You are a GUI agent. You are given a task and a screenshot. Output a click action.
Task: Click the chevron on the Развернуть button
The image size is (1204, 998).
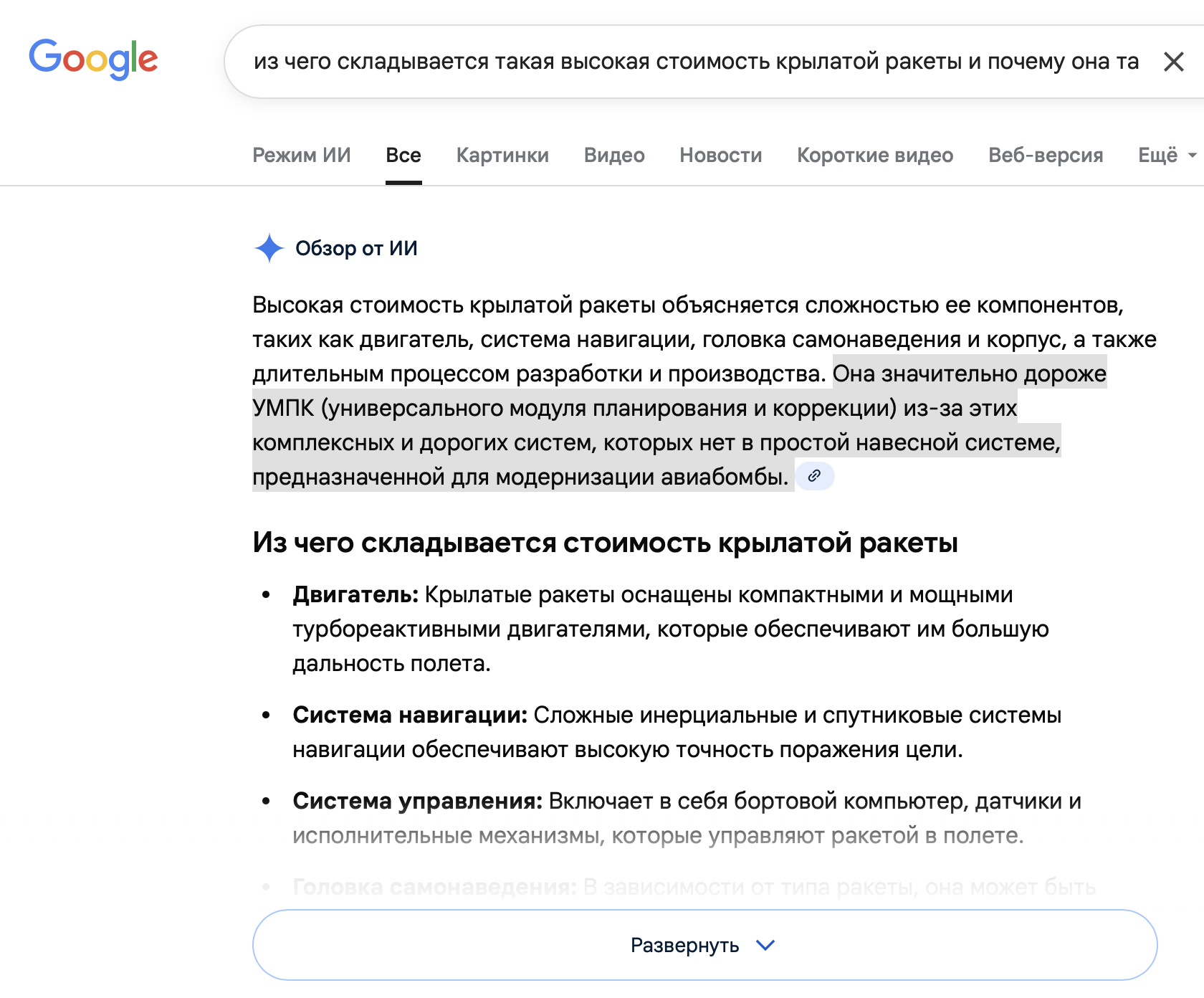point(765,946)
